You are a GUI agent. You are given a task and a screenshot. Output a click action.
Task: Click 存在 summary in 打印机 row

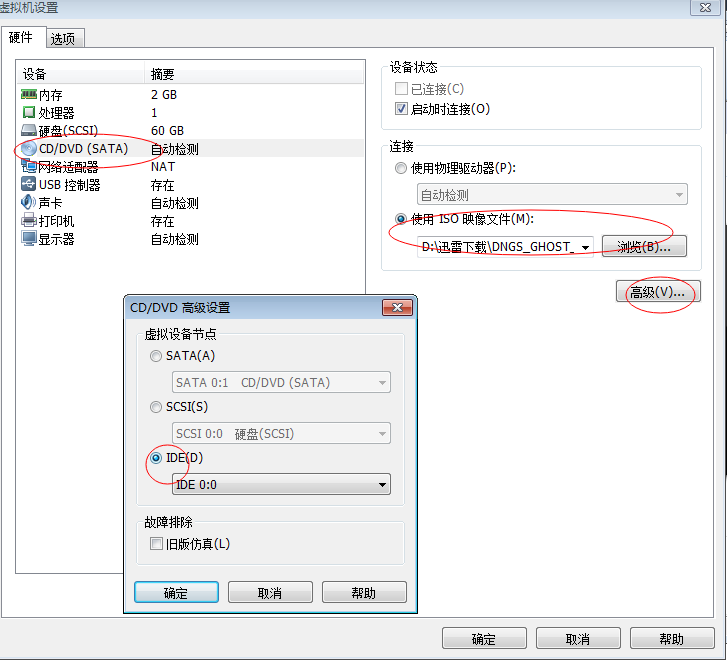tap(162, 221)
